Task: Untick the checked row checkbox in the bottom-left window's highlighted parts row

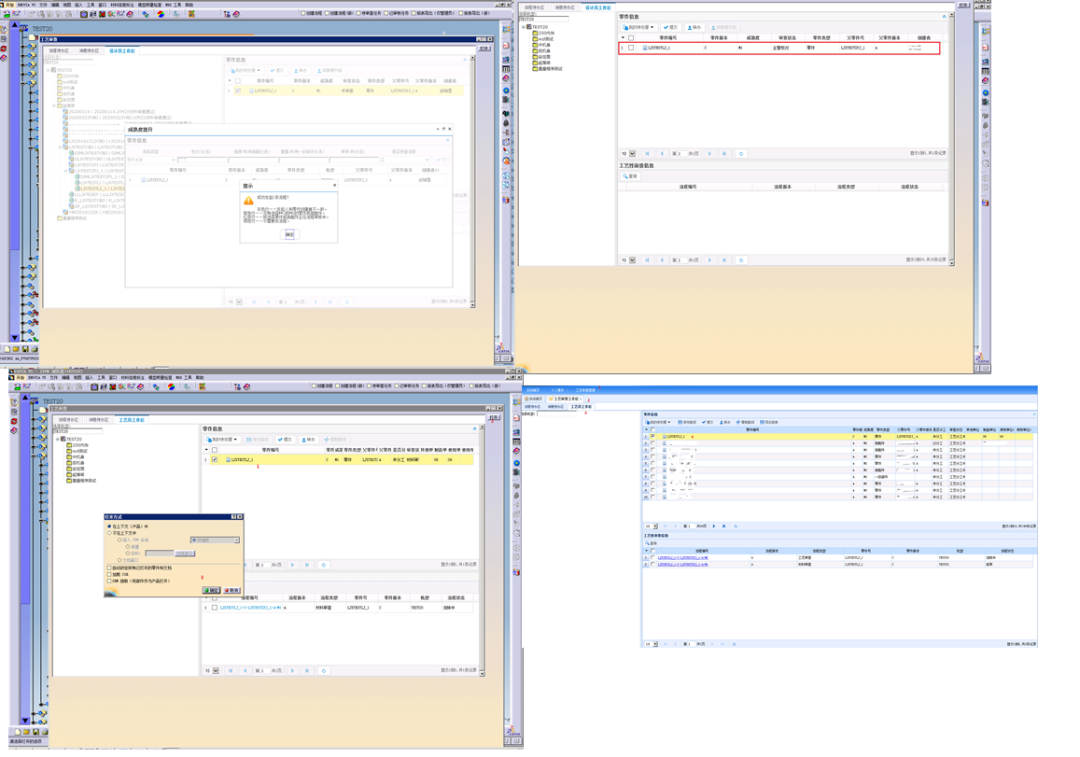Action: (214, 459)
